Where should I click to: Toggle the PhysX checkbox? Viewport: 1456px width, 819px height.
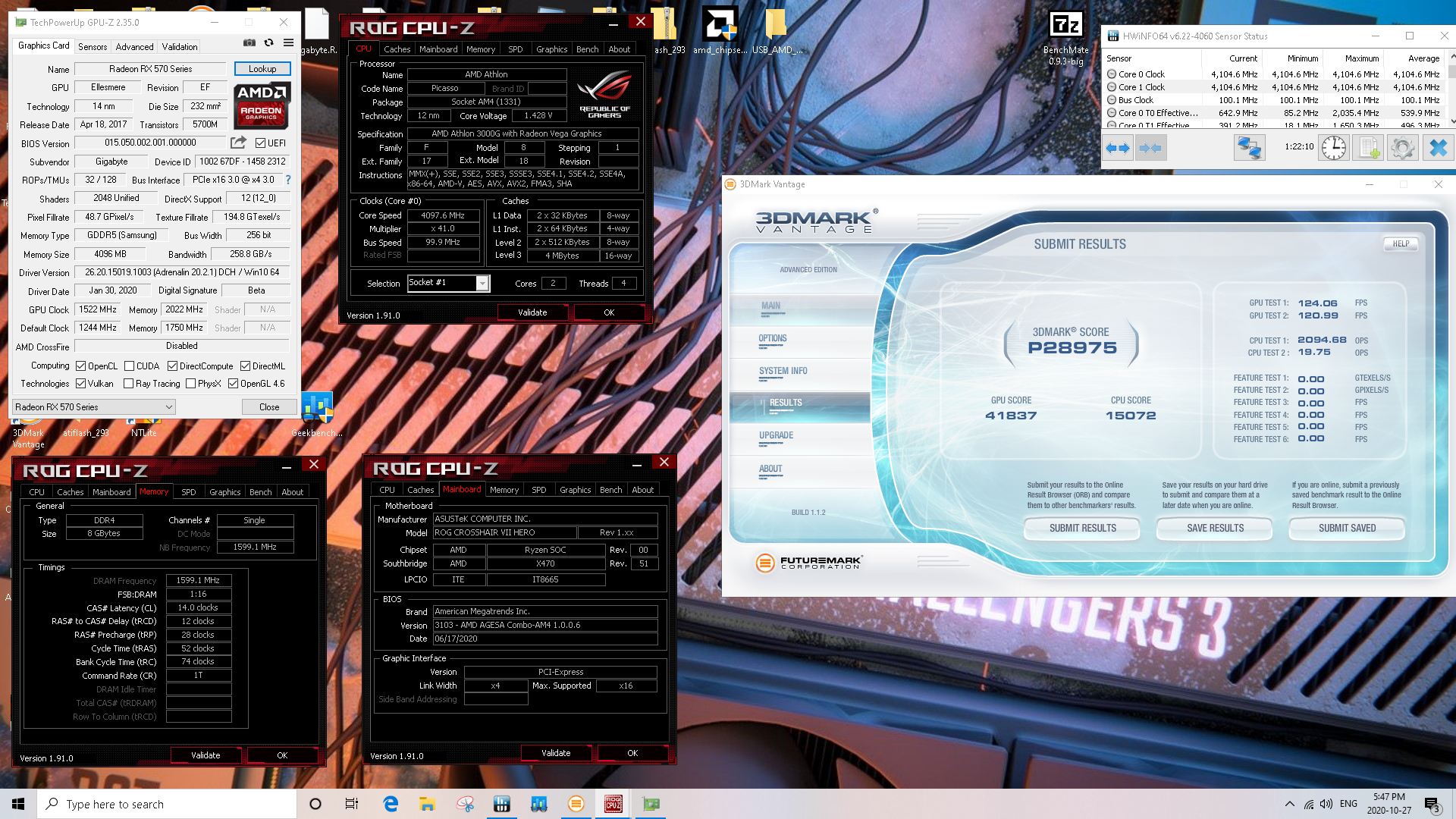[191, 384]
